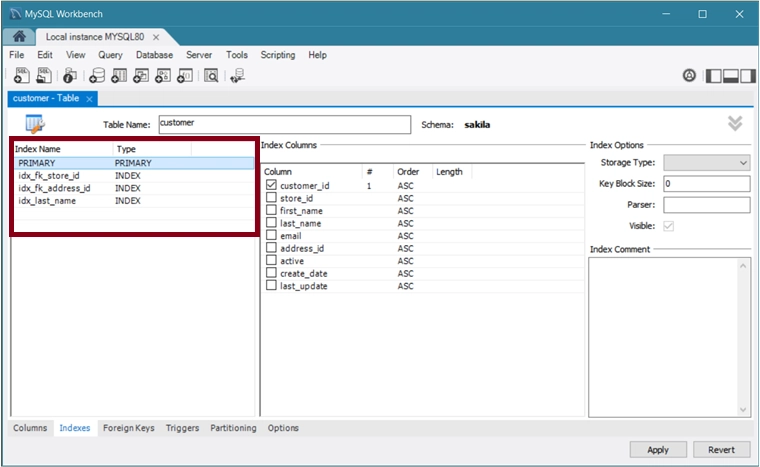Open the object inspector info icon
This screenshot has height=467, width=760.
[x=70, y=75]
